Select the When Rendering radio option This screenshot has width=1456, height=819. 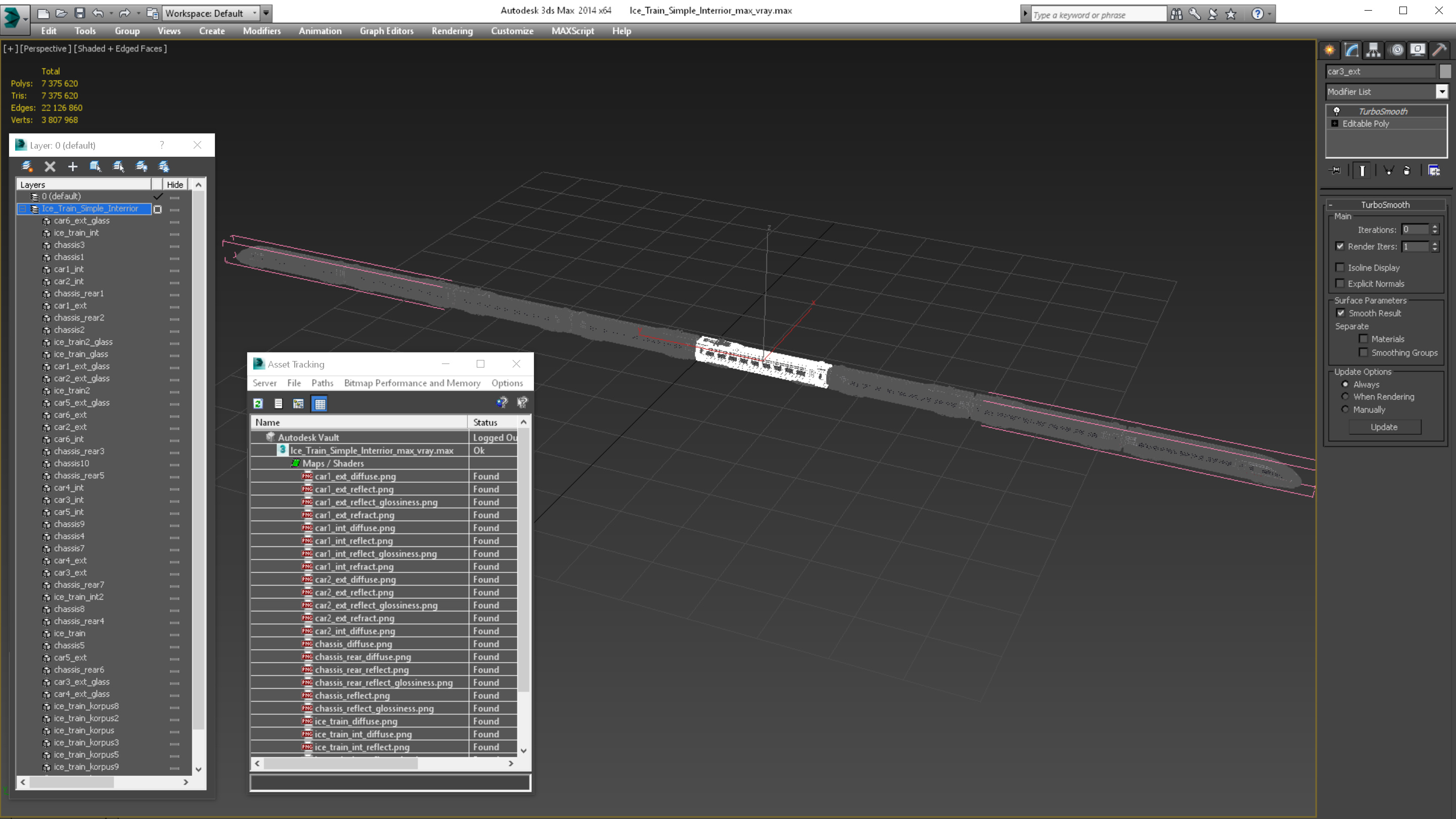tap(1345, 397)
